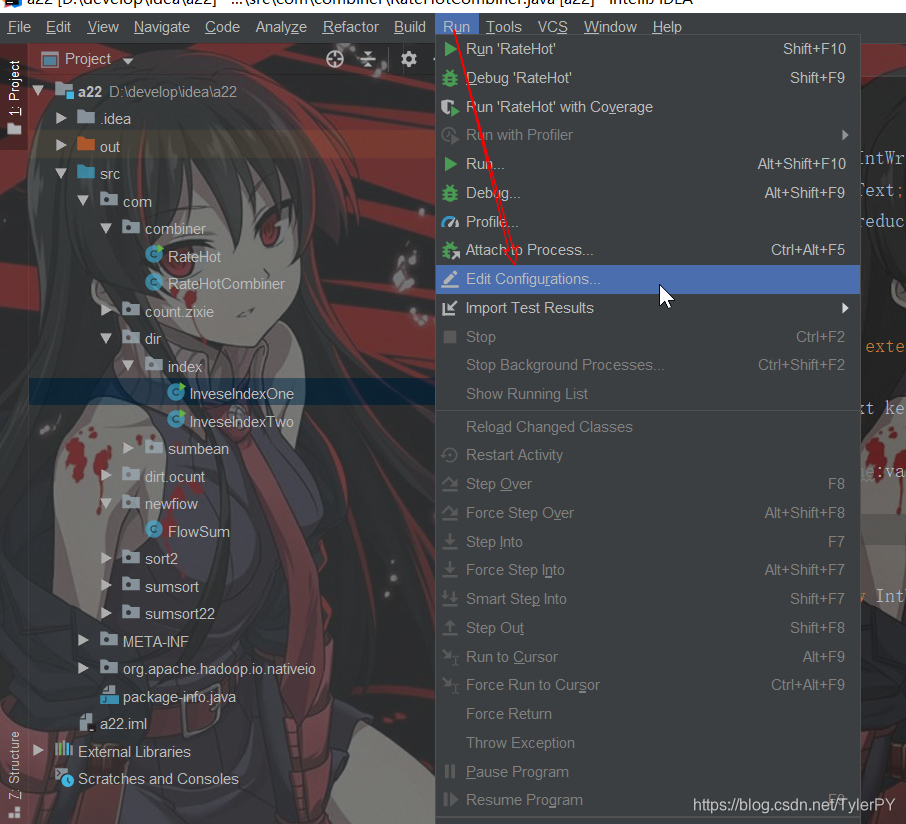The width and height of the screenshot is (906, 824).
Task: Open the Help menu
Action: click(x=667, y=27)
